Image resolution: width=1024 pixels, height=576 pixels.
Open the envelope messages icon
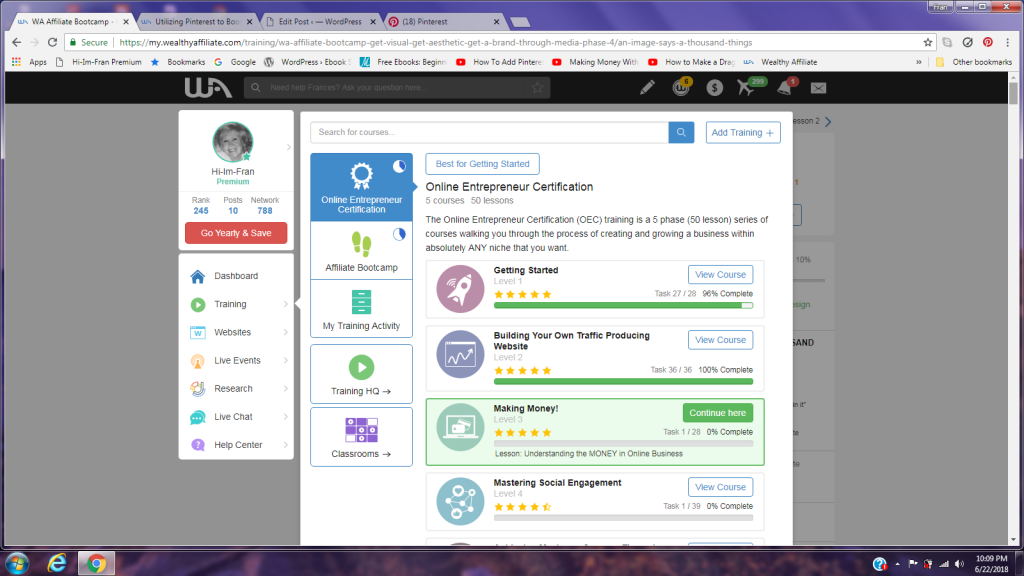point(818,88)
